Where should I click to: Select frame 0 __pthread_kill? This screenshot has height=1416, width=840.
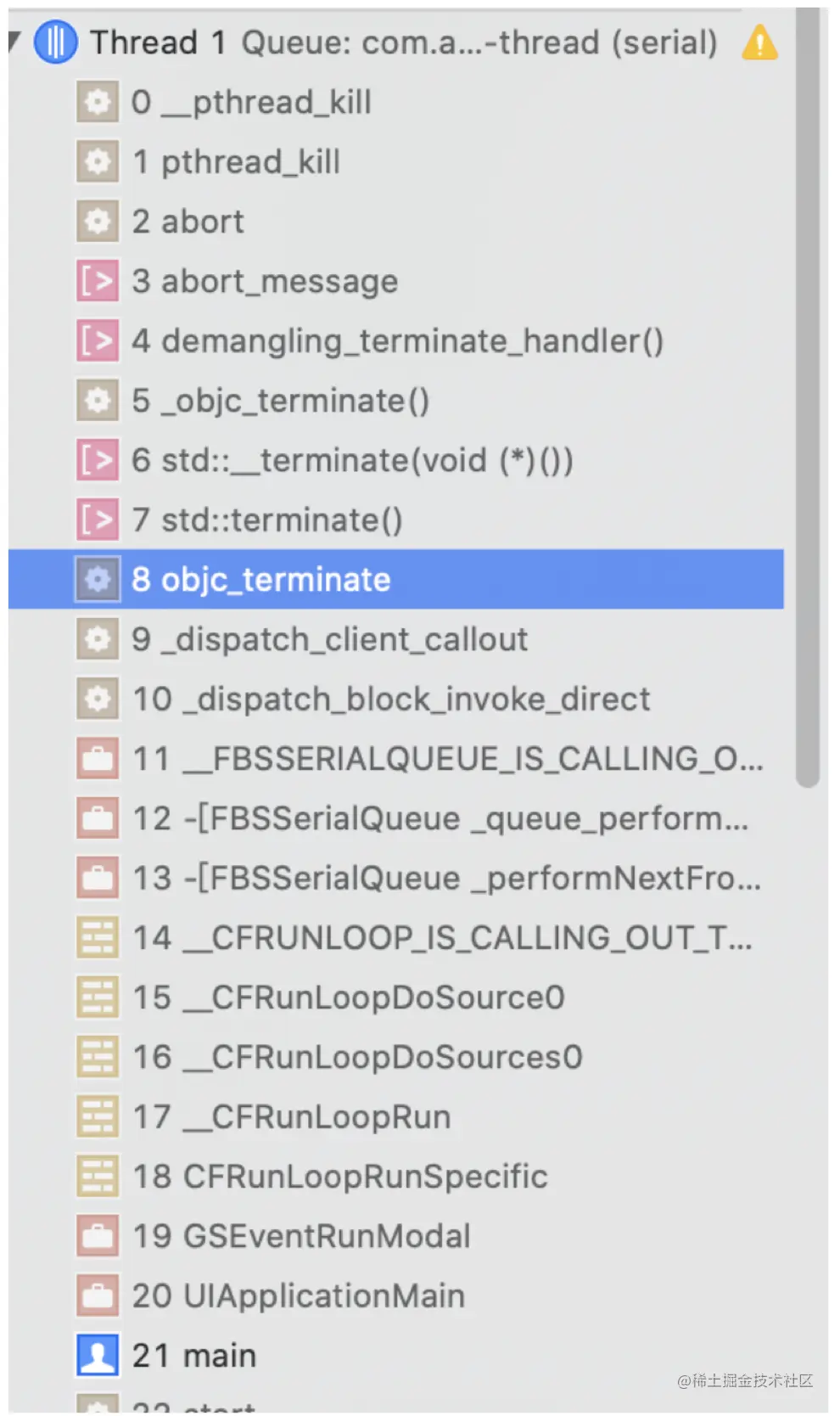[395, 102]
